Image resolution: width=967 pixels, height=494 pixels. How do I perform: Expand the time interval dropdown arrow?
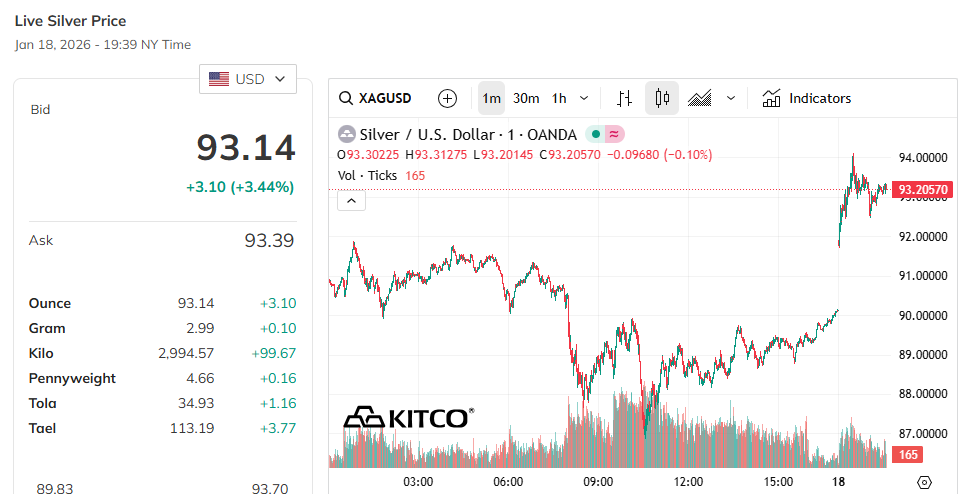click(584, 98)
